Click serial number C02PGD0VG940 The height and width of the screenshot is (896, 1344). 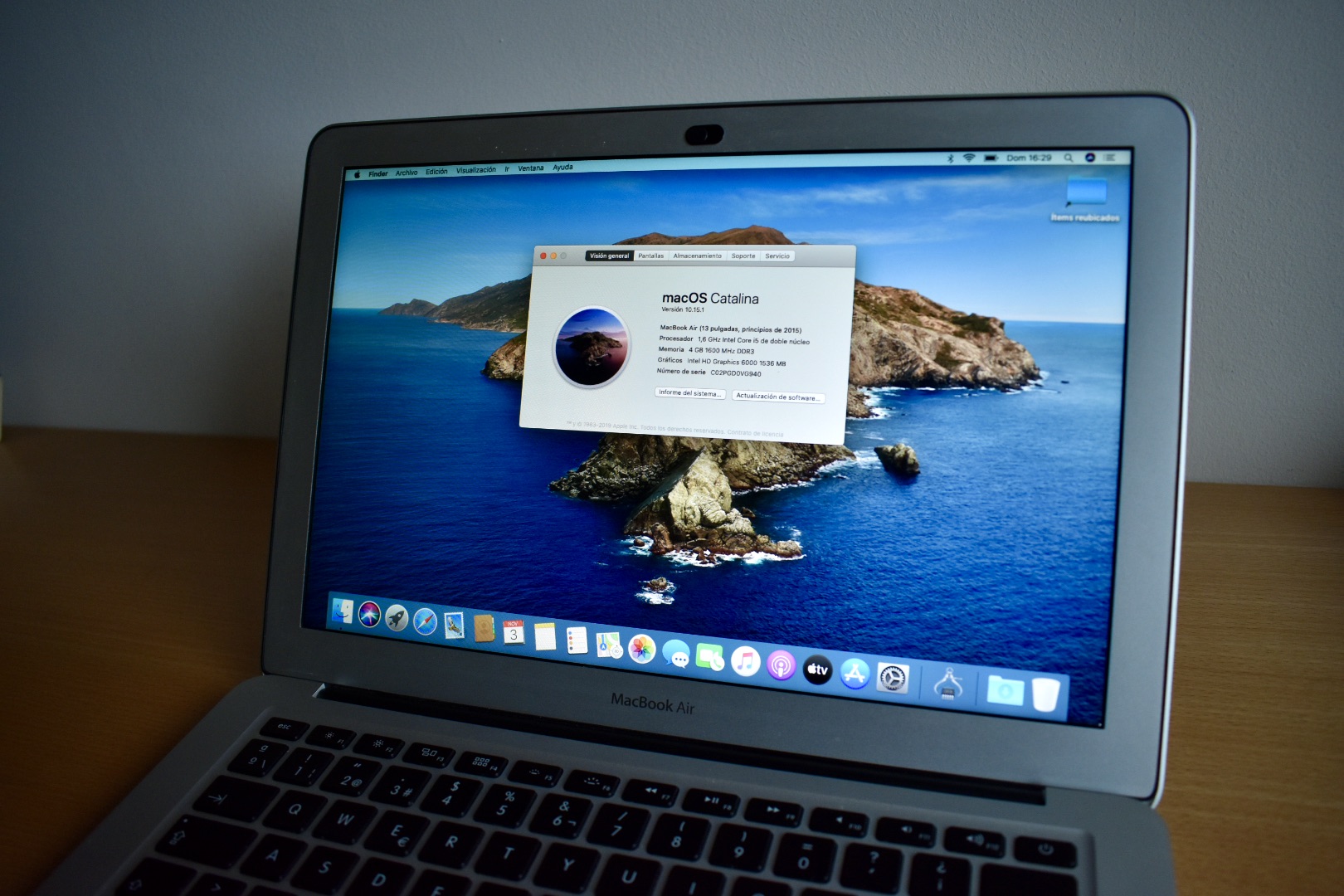click(736, 373)
